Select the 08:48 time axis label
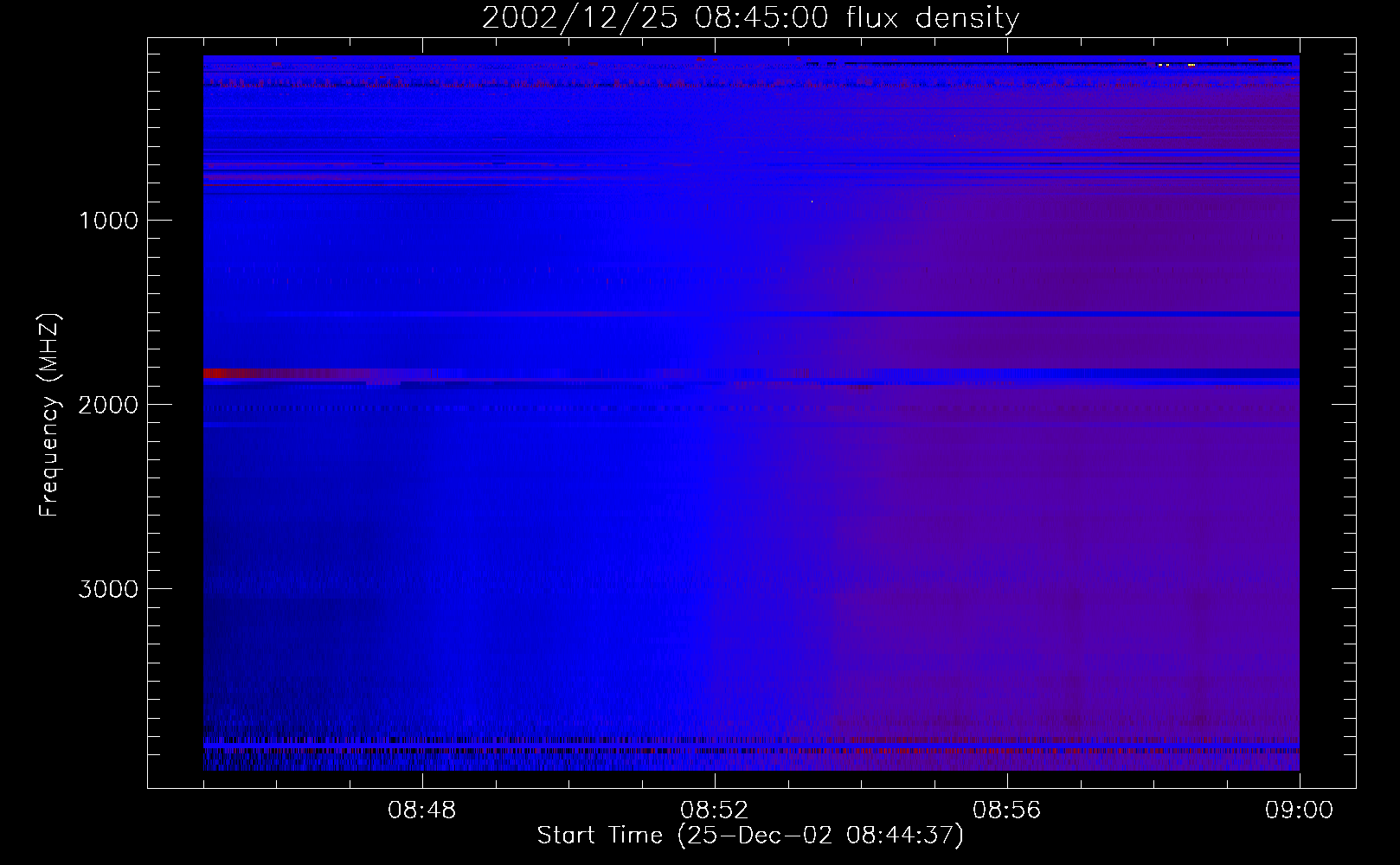The image size is (1400, 865). tap(422, 811)
